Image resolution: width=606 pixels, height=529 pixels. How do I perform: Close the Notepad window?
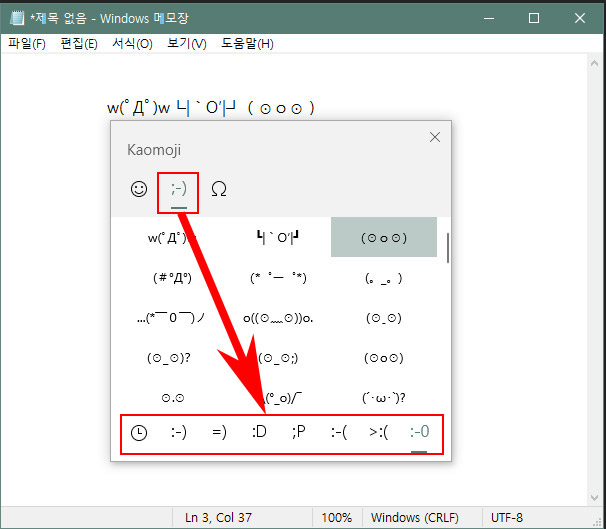580,18
